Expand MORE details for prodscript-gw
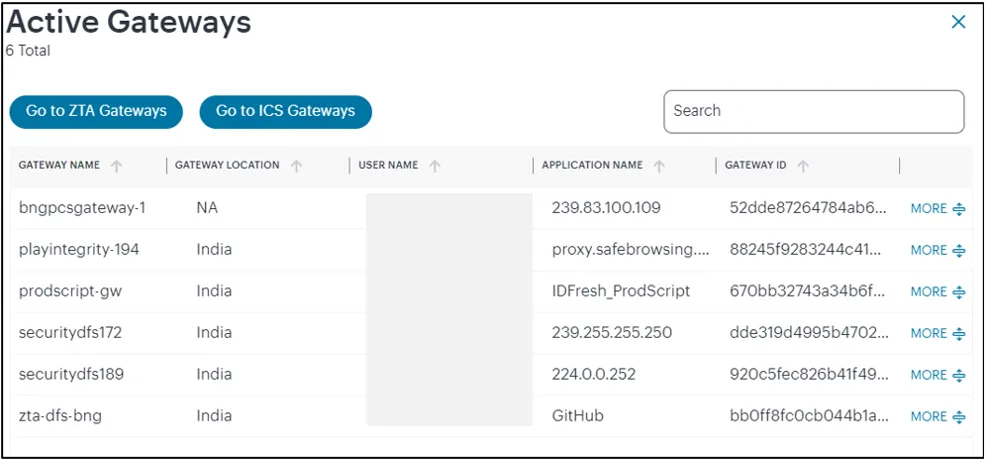 point(937,291)
